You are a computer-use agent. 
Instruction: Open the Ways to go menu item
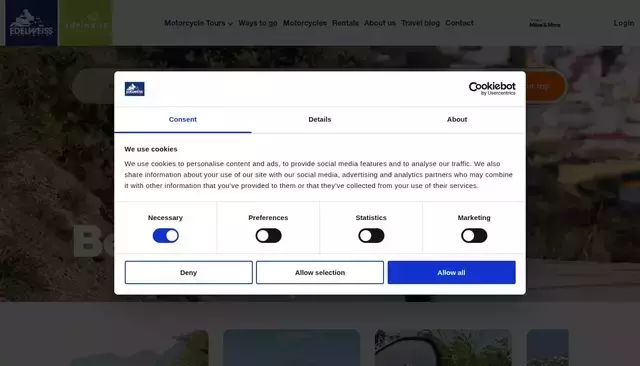tap(258, 23)
